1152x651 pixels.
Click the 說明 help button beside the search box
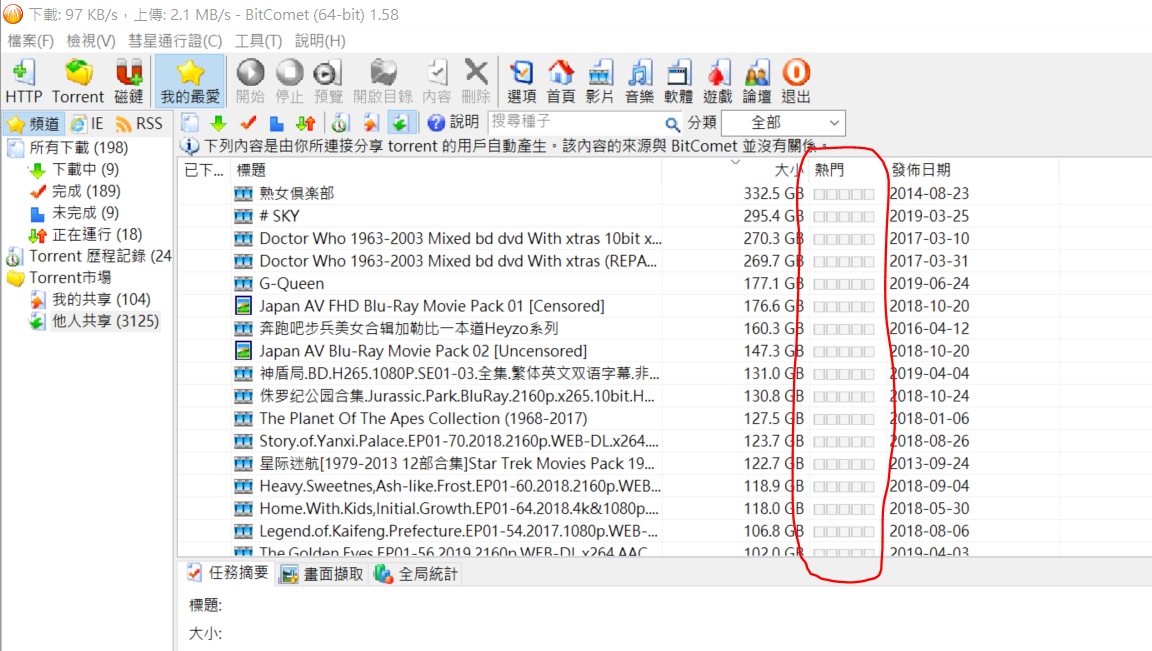coord(453,123)
